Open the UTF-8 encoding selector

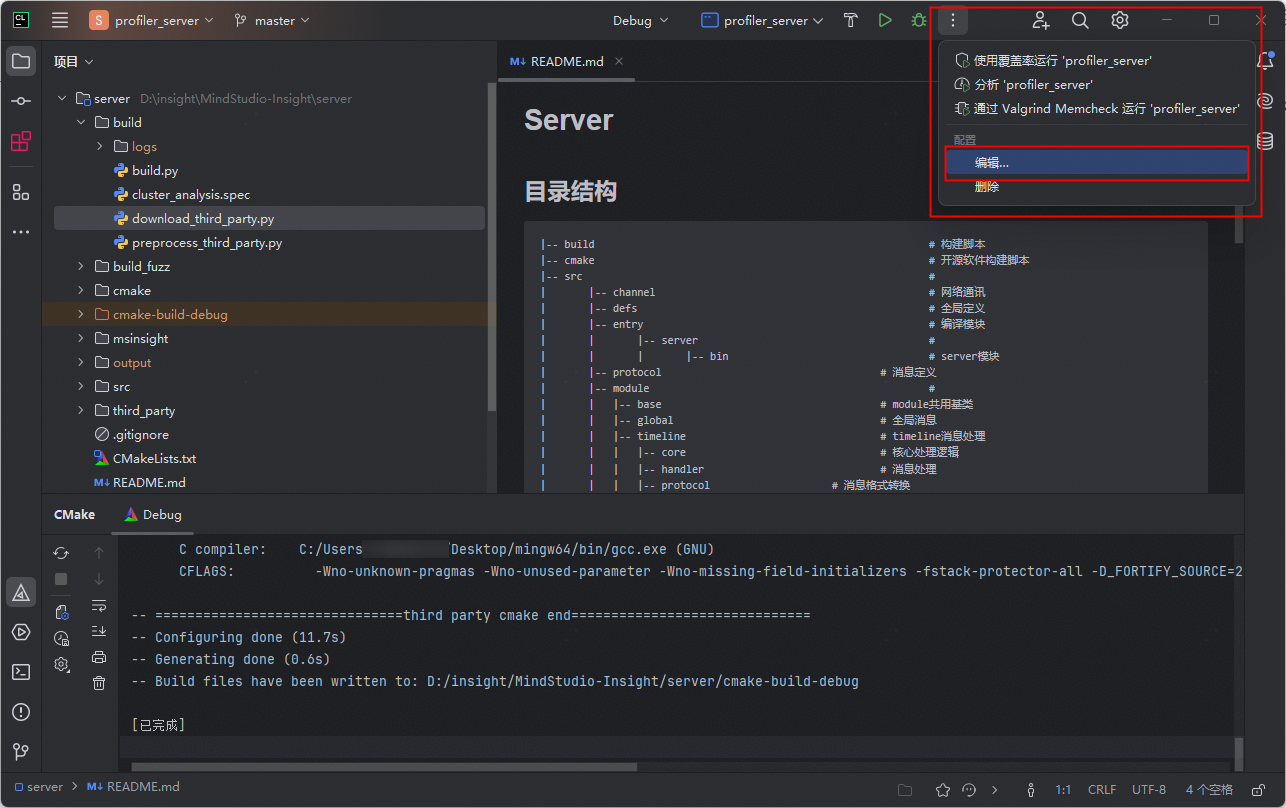[1149, 789]
